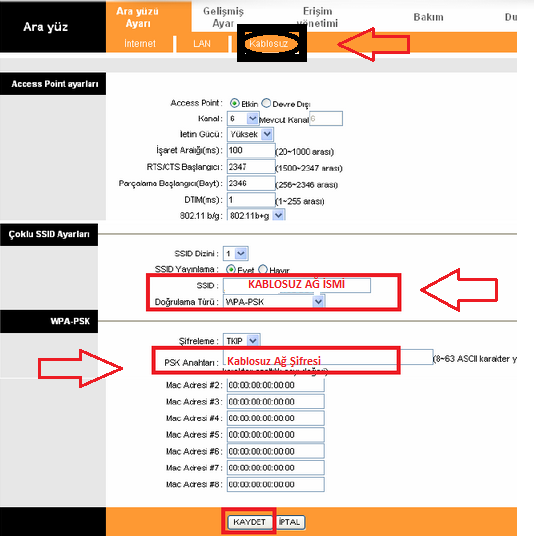Expand the Şifreleme TKIP dropdown
534x540 pixels.
pyautogui.click(x=241, y=341)
